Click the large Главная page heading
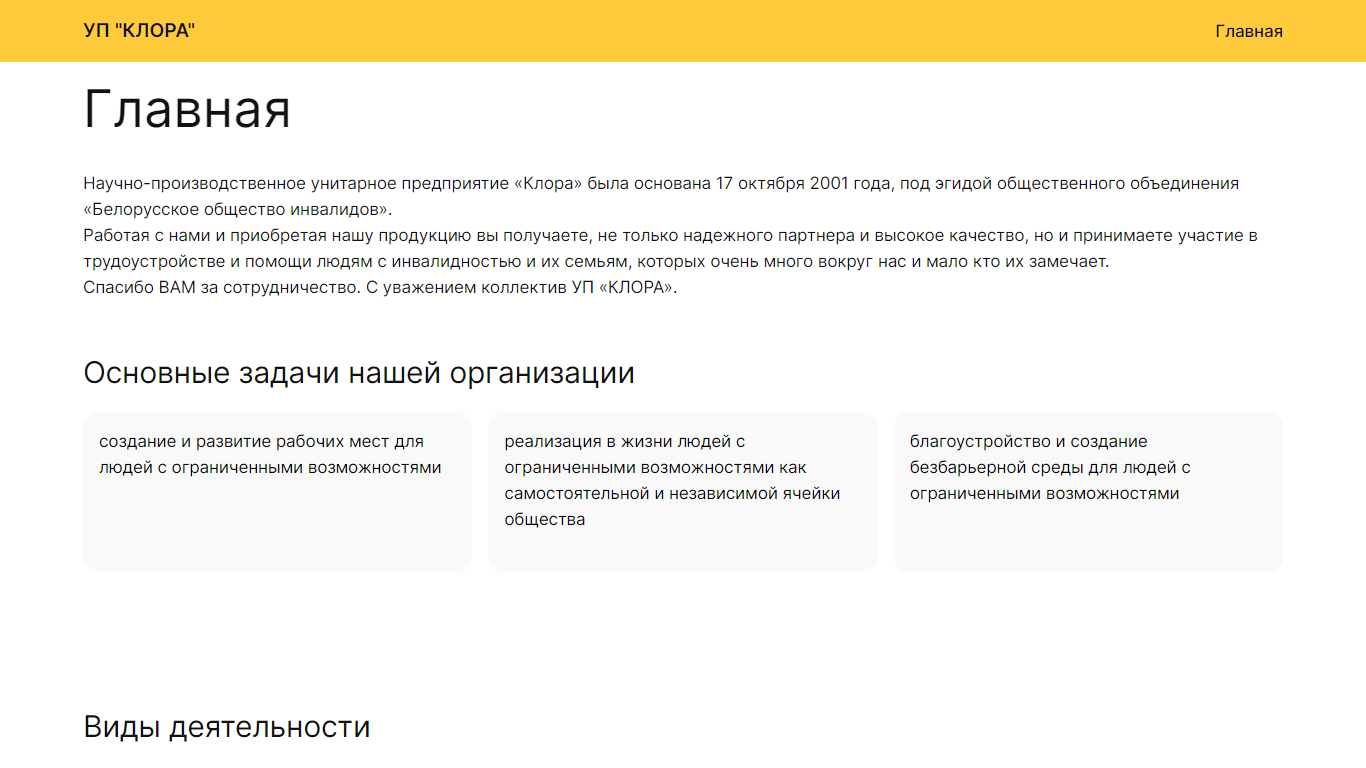The image size is (1366, 768). (187, 109)
